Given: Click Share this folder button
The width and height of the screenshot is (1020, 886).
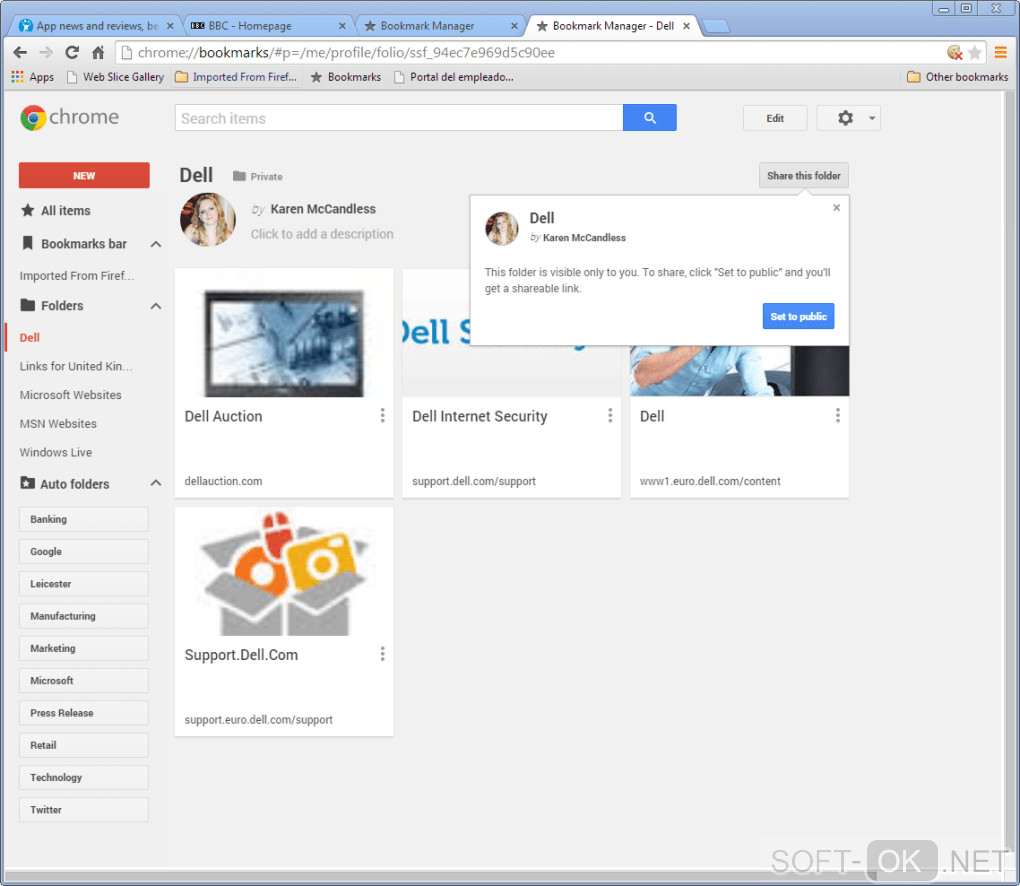Looking at the screenshot, I should (x=803, y=176).
